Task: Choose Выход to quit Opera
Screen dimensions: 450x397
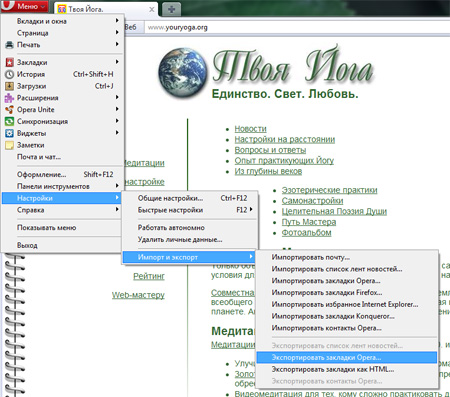Action: coord(62,245)
